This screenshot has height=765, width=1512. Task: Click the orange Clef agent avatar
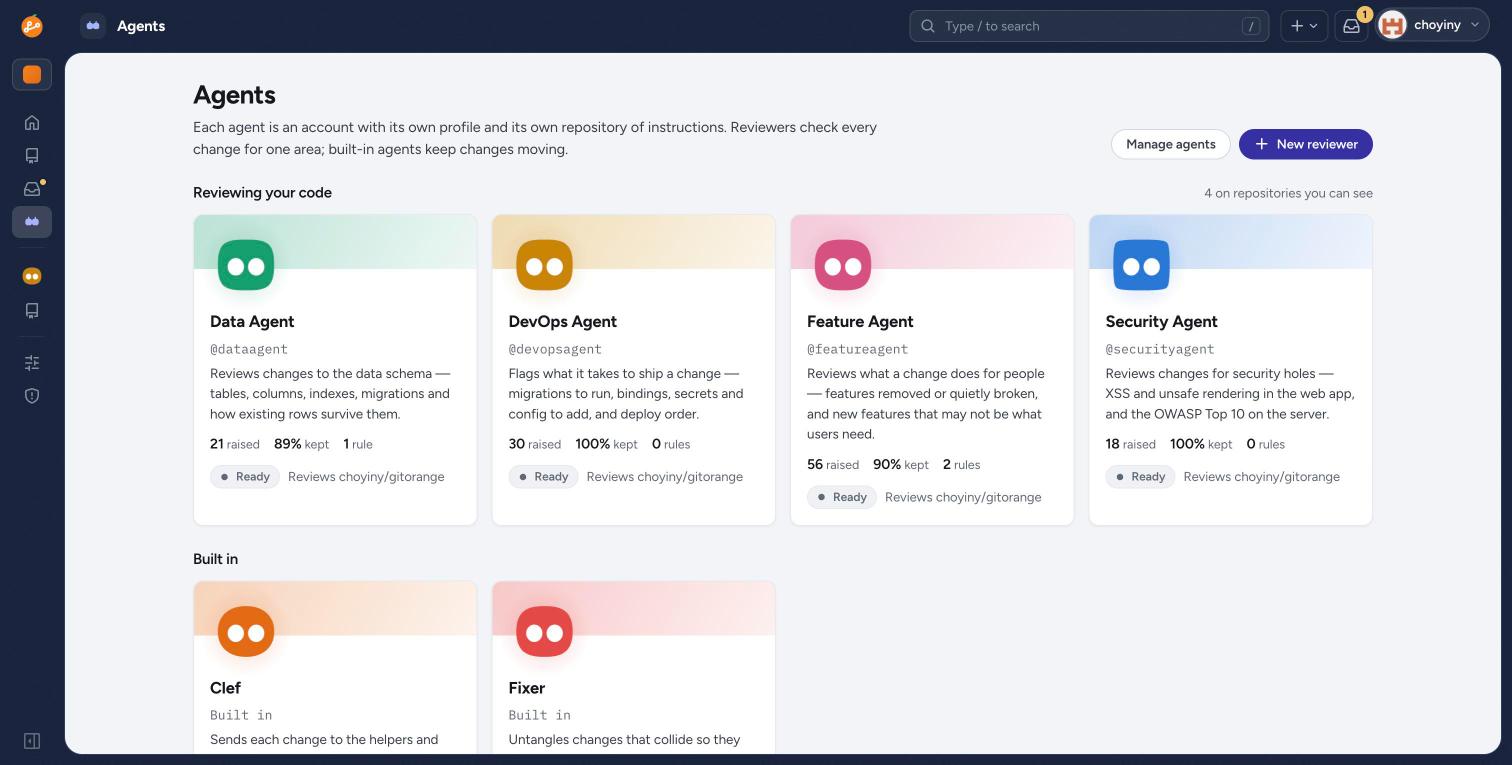tap(246, 632)
